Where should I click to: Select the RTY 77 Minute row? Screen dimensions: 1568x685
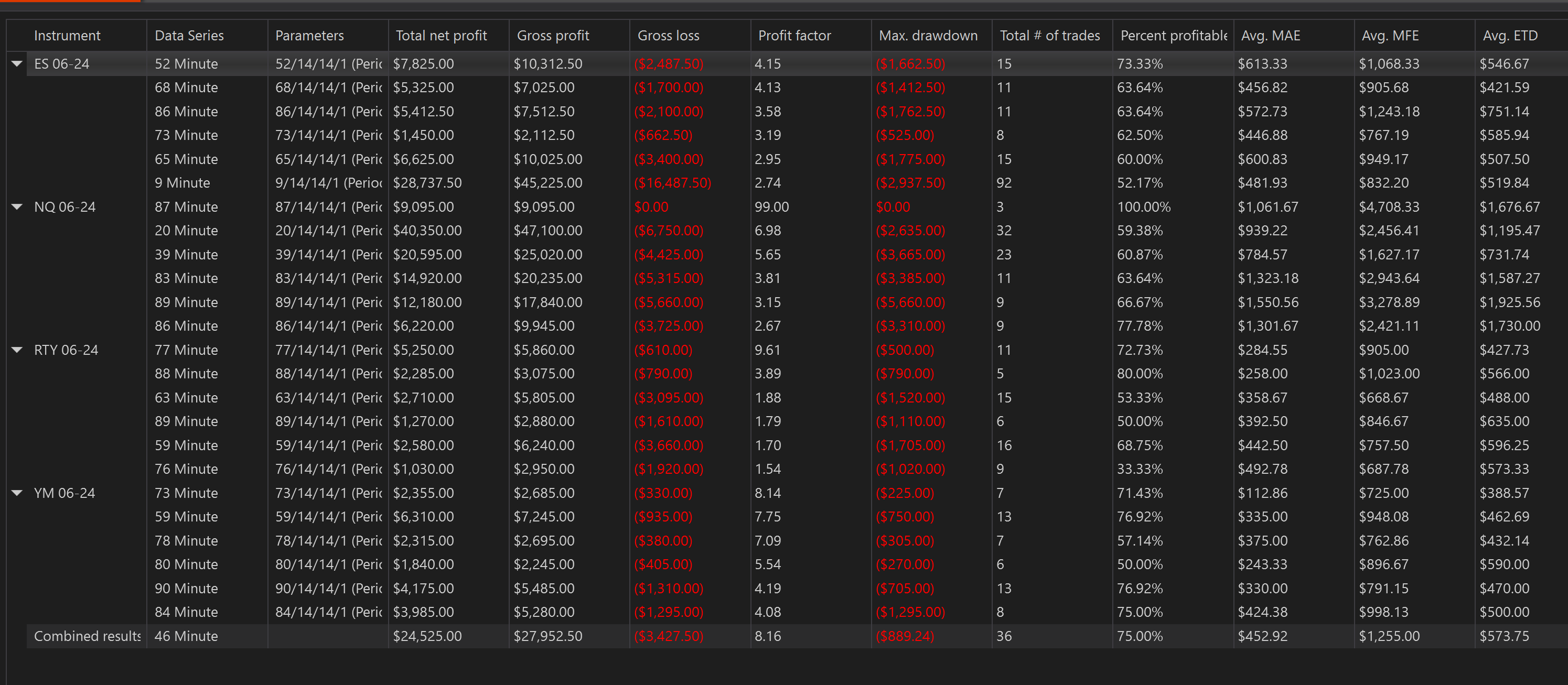click(x=186, y=350)
